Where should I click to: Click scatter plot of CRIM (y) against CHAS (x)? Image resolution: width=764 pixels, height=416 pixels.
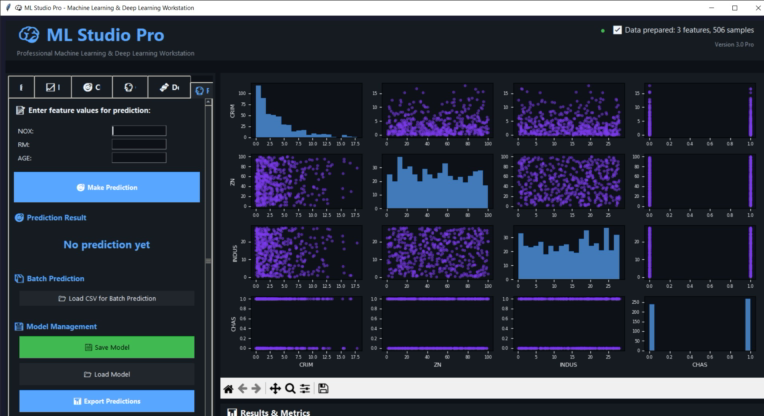(699, 110)
